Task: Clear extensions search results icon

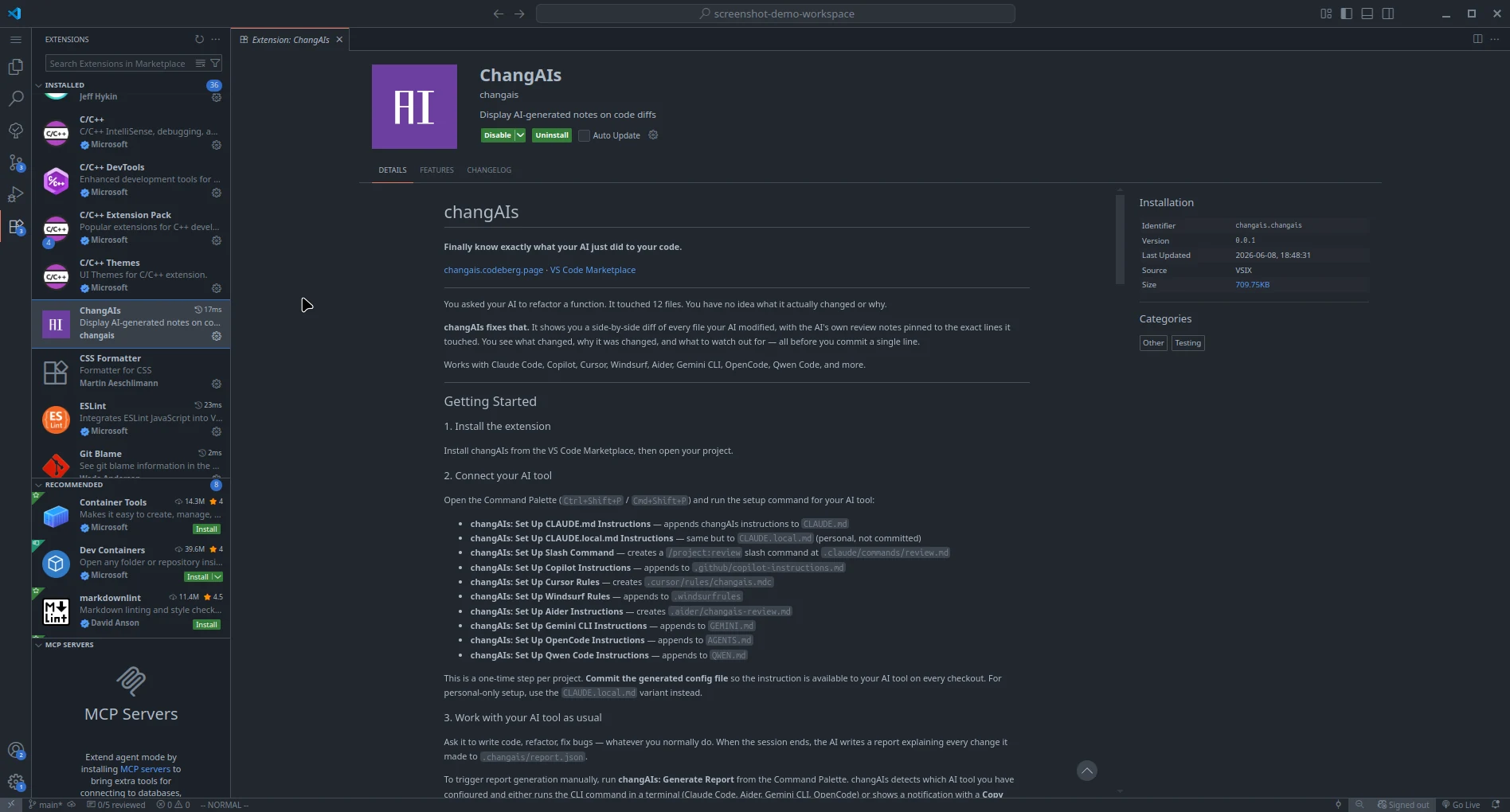Action: tap(201, 64)
